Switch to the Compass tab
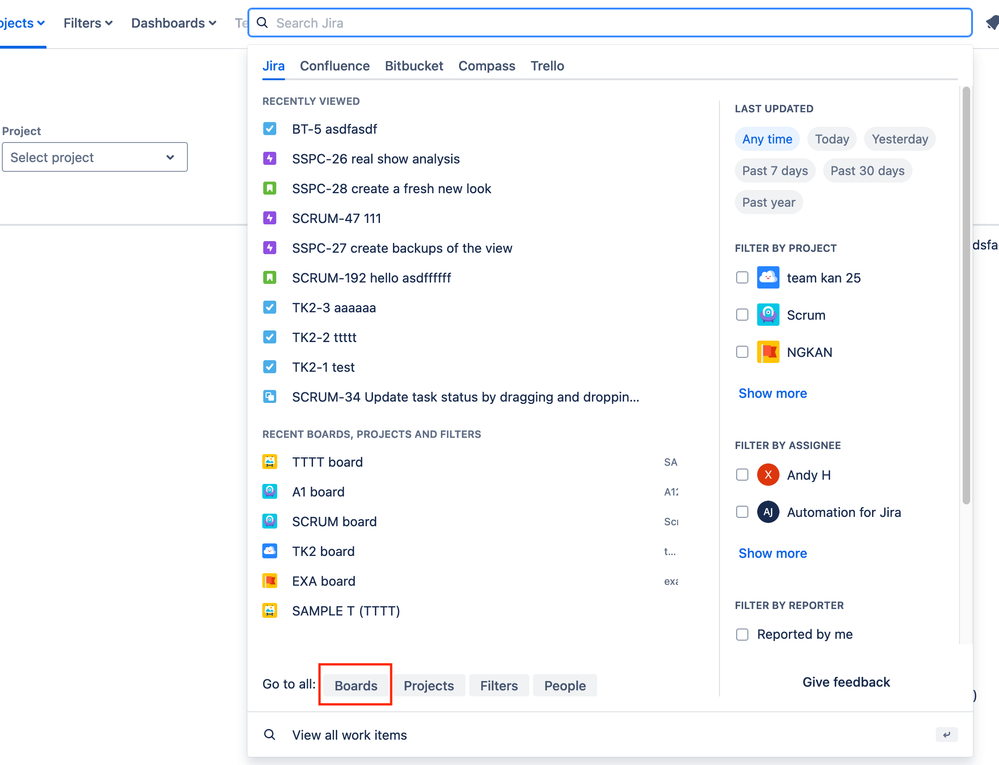This screenshot has width=999, height=765. pyautogui.click(x=487, y=66)
